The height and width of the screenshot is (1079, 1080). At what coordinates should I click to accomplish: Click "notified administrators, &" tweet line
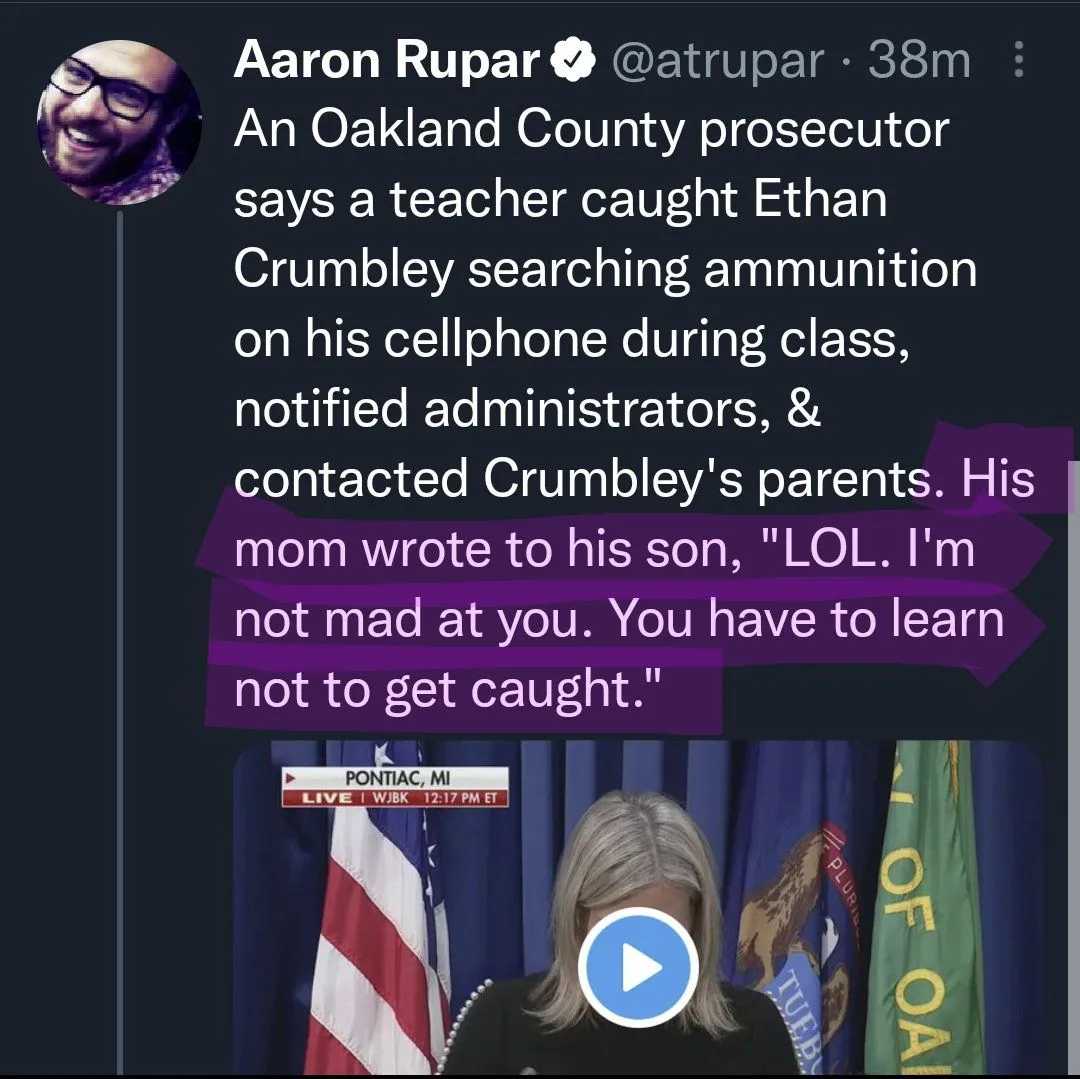527,410
